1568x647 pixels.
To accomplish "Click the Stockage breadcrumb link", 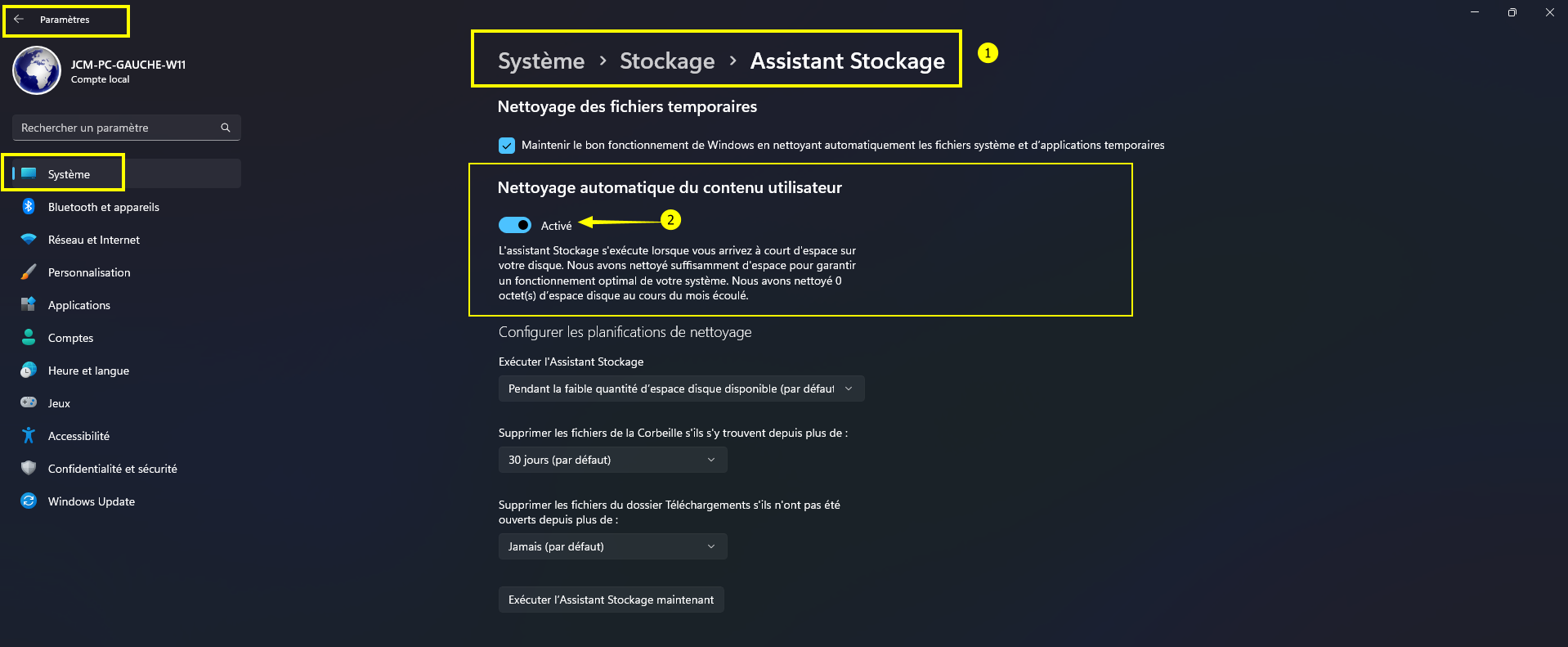I will (x=667, y=61).
